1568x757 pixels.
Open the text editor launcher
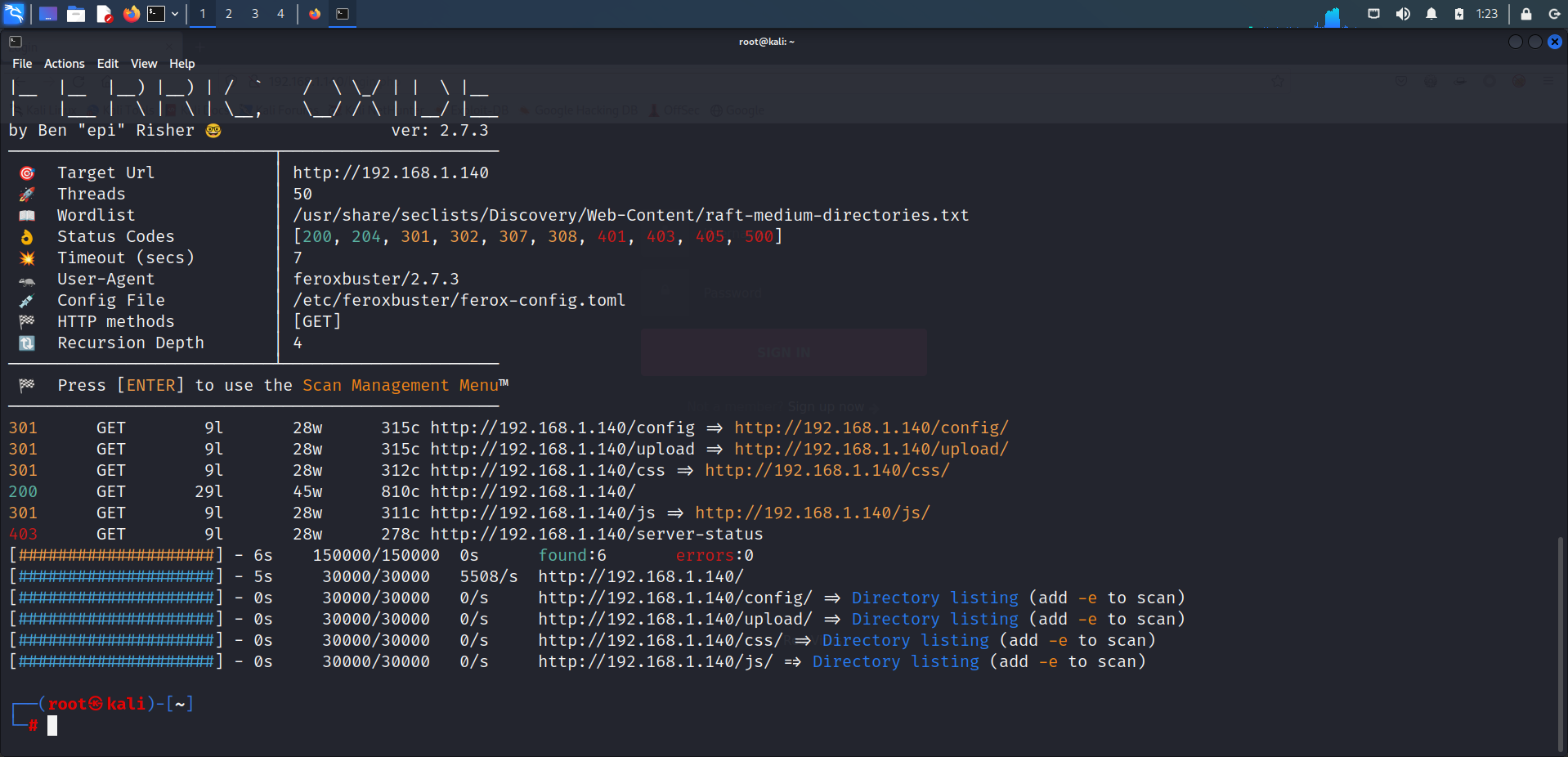(x=104, y=14)
